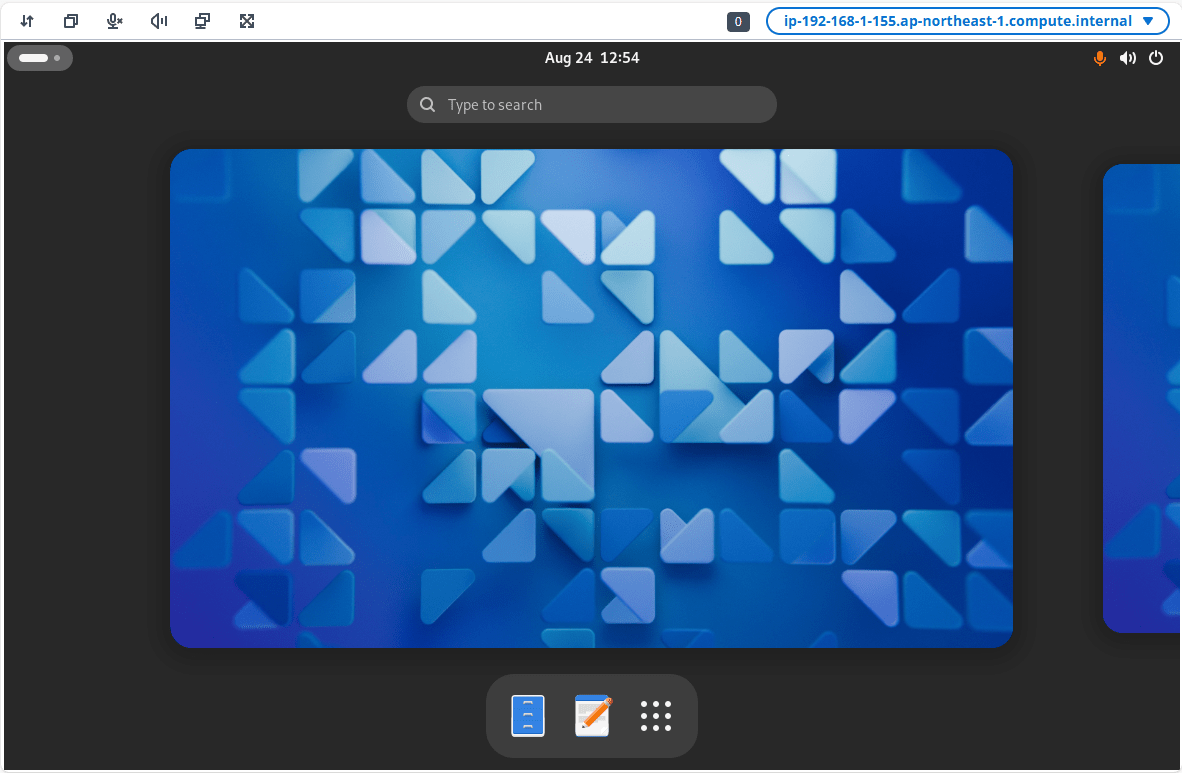Click into the Type to search field
Screen dimensions: 1182x773
(592, 105)
